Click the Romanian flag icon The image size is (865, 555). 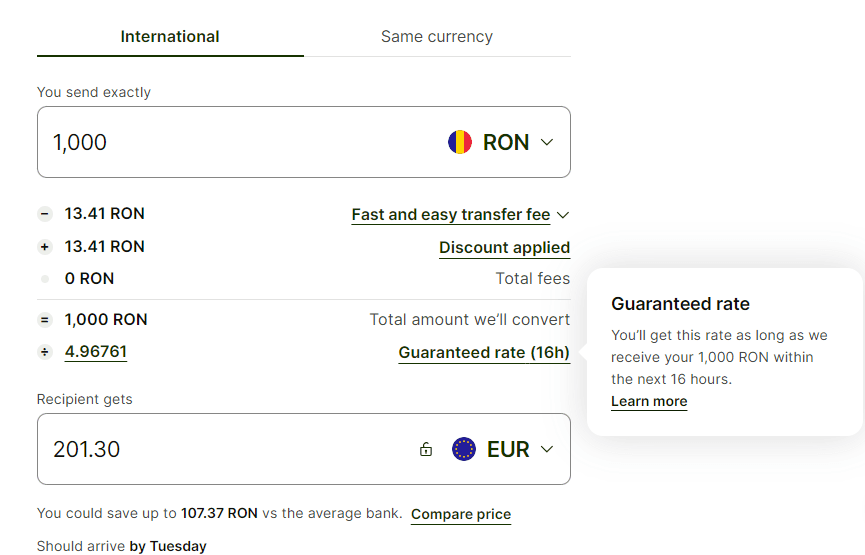click(x=460, y=142)
